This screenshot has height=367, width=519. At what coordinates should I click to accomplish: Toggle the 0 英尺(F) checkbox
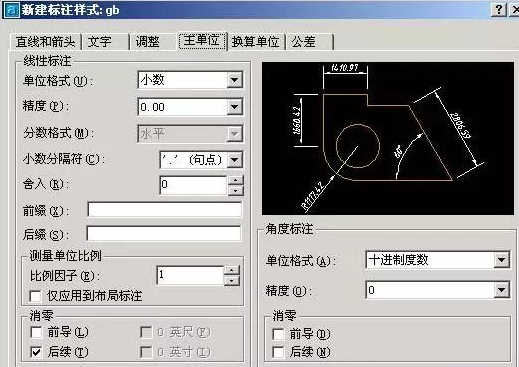pos(146,332)
